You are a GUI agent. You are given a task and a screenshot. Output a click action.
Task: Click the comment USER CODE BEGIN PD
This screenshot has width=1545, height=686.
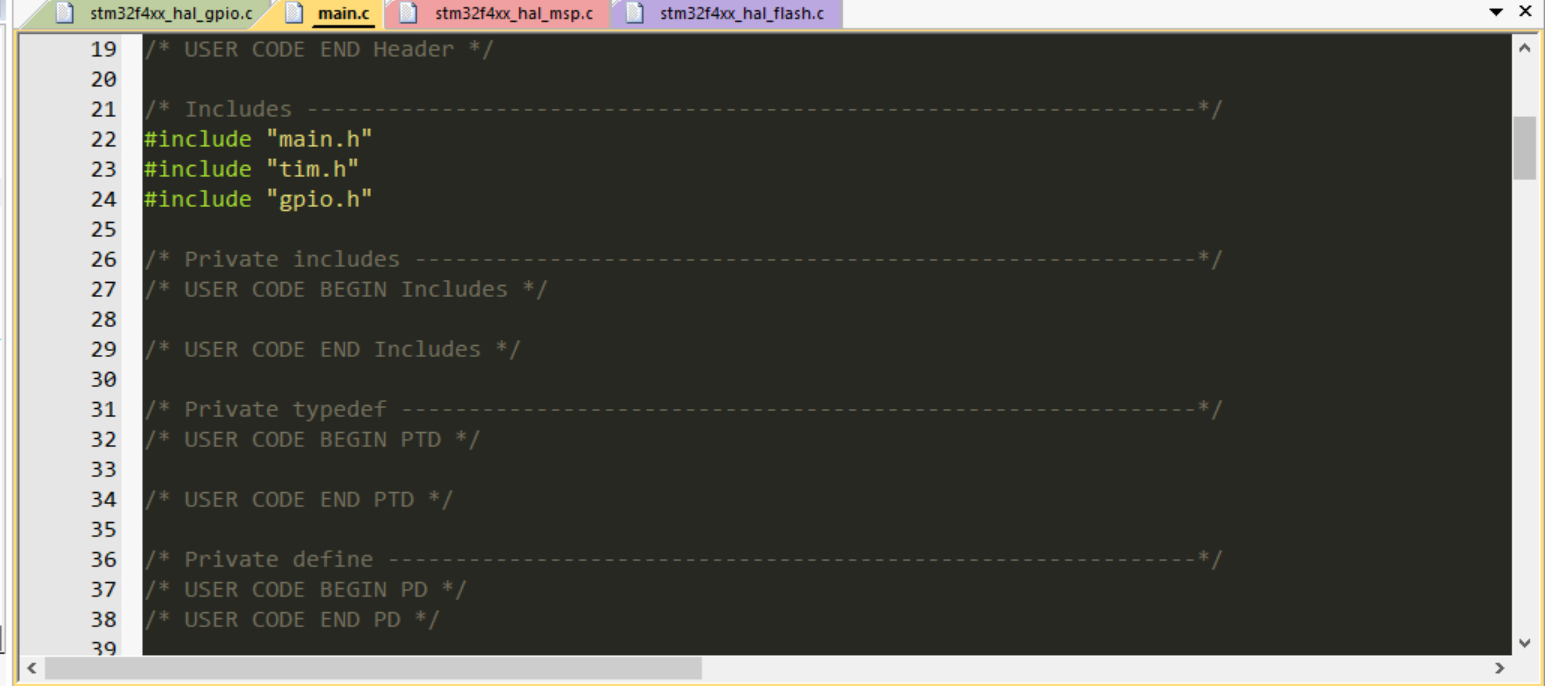[305, 589]
